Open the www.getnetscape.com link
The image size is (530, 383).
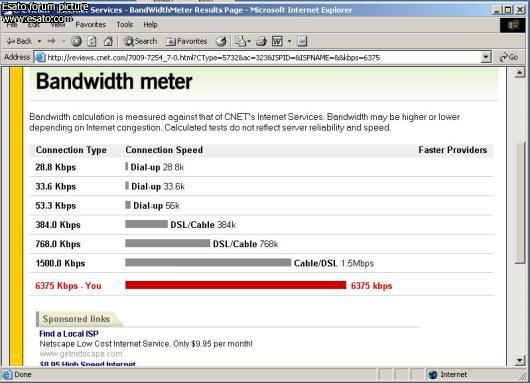(81, 354)
